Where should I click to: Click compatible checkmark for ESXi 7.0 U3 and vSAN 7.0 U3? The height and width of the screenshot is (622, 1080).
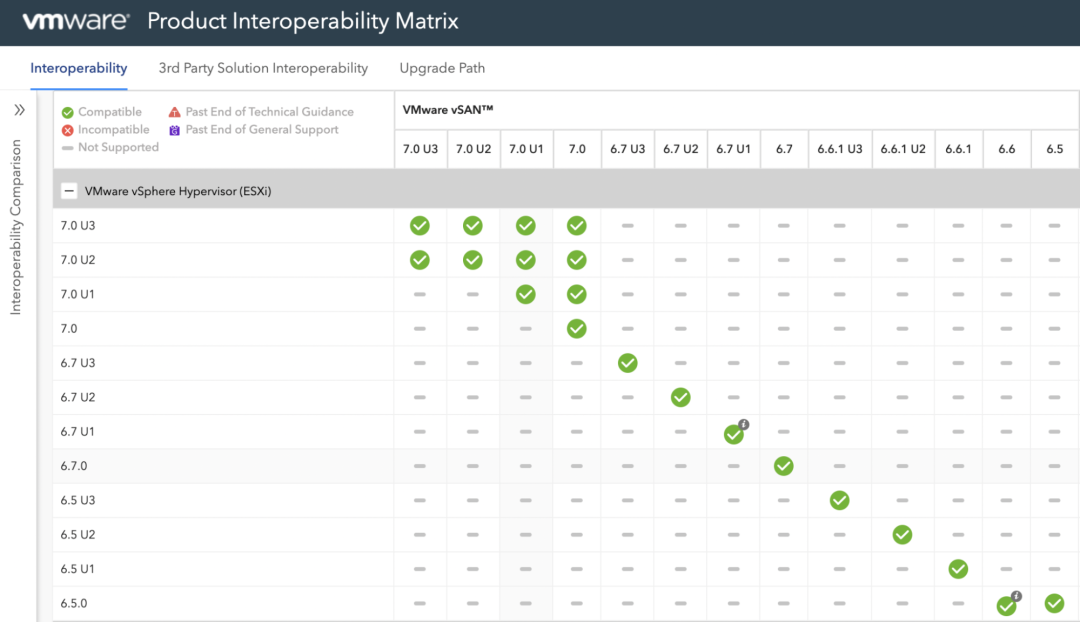pyautogui.click(x=419, y=225)
